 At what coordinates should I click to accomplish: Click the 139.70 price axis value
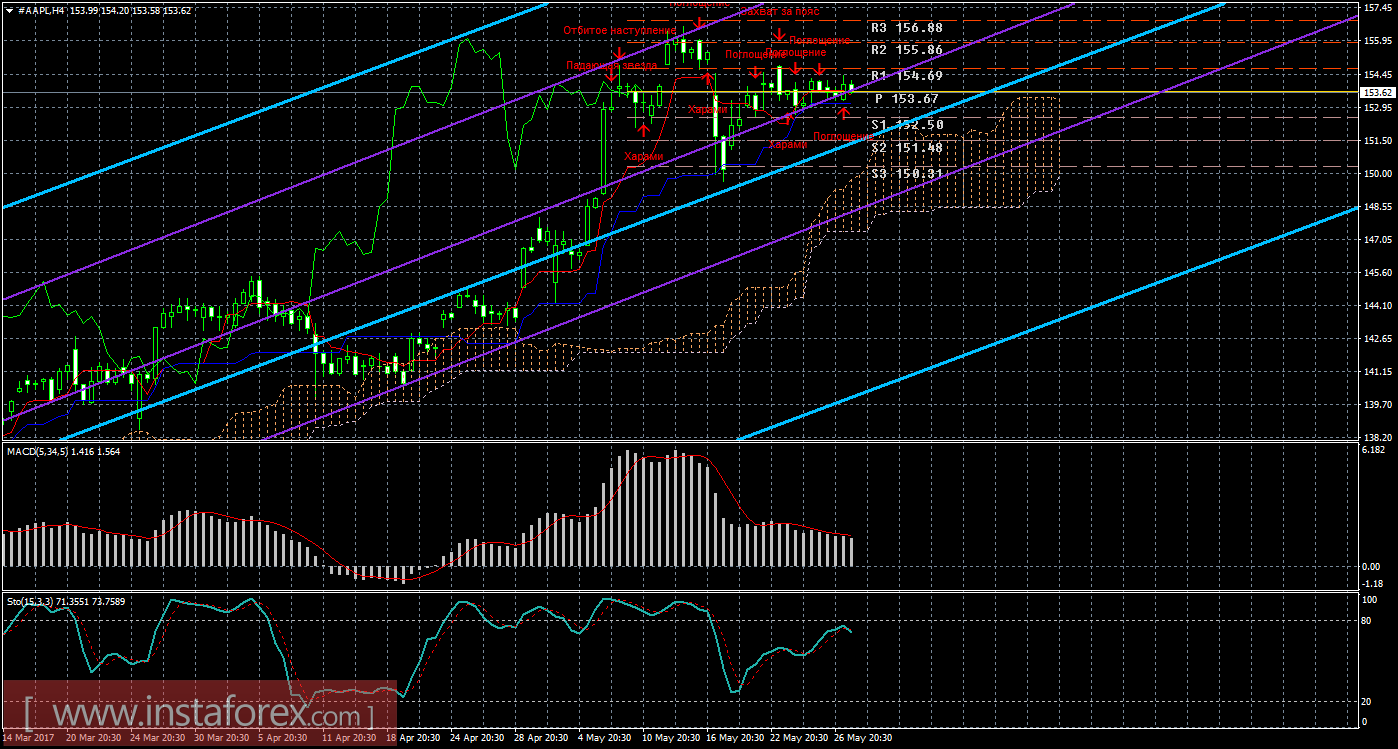tap(1377, 405)
